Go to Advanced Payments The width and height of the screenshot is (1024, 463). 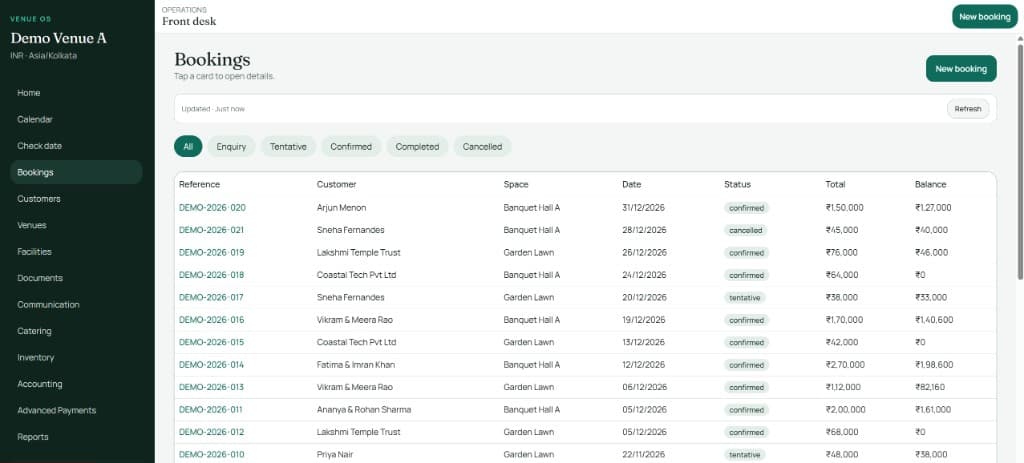point(76,410)
